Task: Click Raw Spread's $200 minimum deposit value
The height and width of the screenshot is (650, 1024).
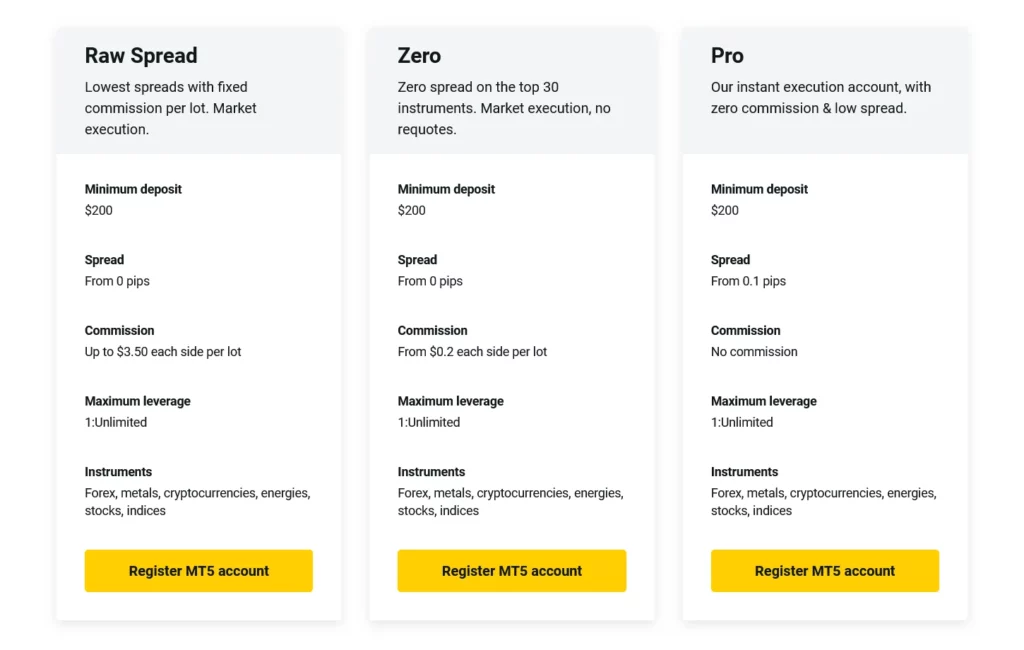Action: [x=99, y=210]
